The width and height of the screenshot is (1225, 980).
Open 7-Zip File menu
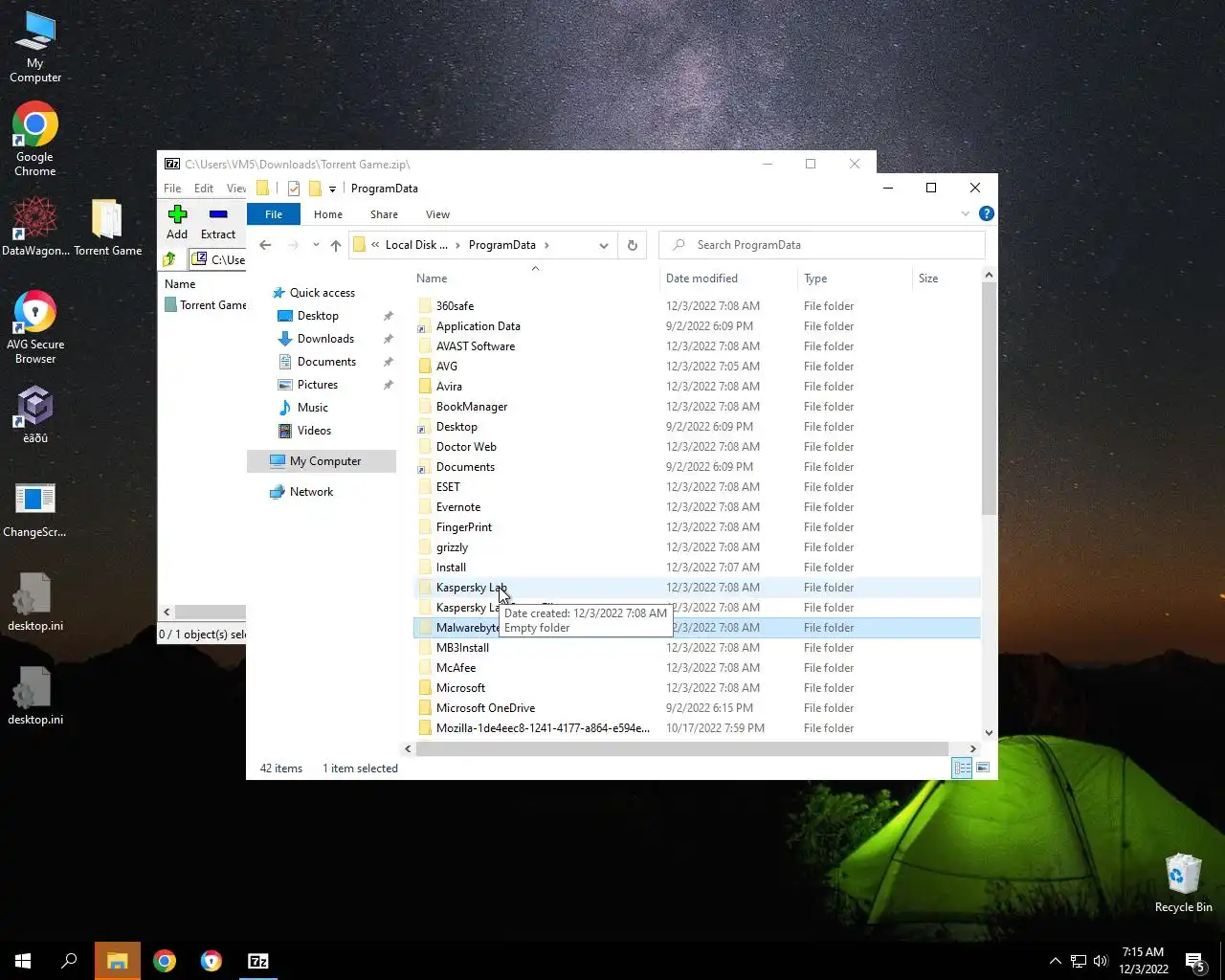pos(172,189)
